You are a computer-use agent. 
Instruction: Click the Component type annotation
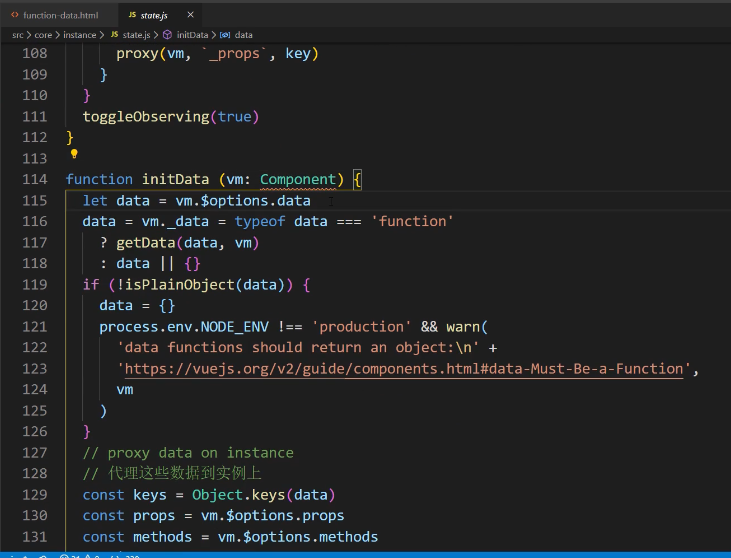(298, 179)
